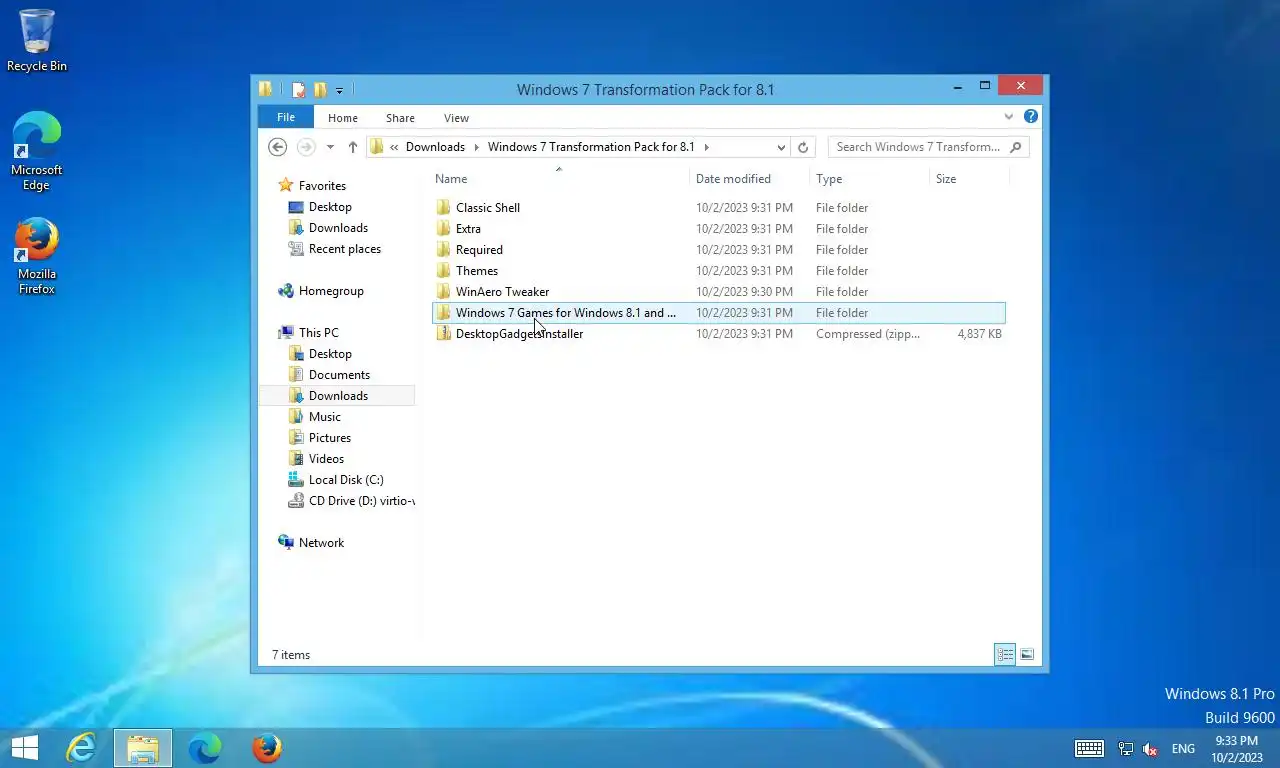Select Pictures under This PC

(330, 438)
